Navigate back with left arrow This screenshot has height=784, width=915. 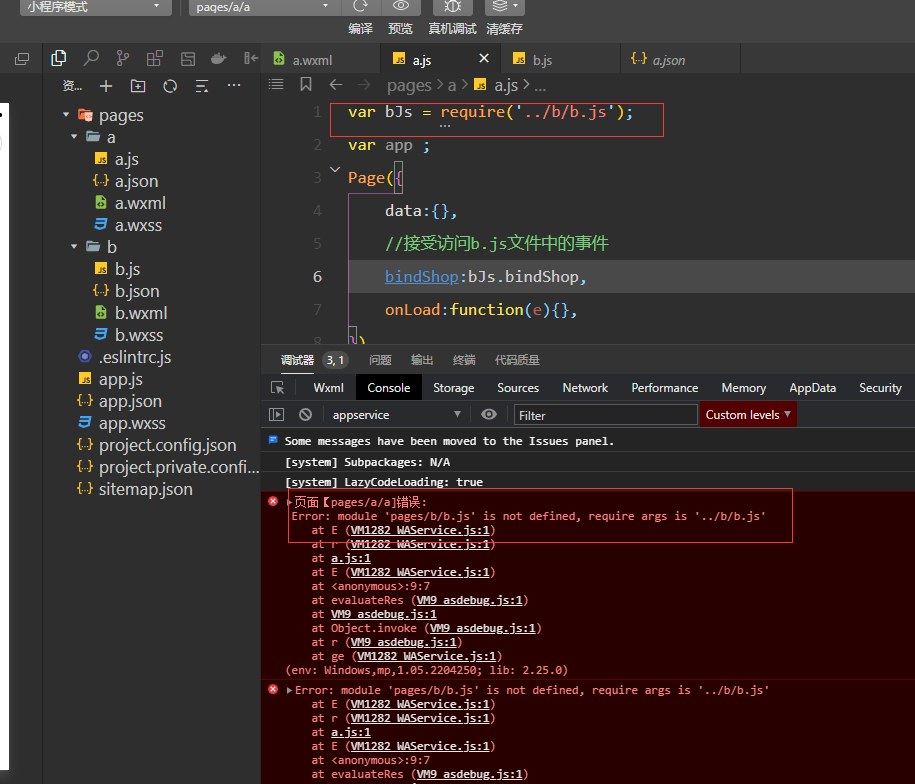pyautogui.click(x=336, y=85)
